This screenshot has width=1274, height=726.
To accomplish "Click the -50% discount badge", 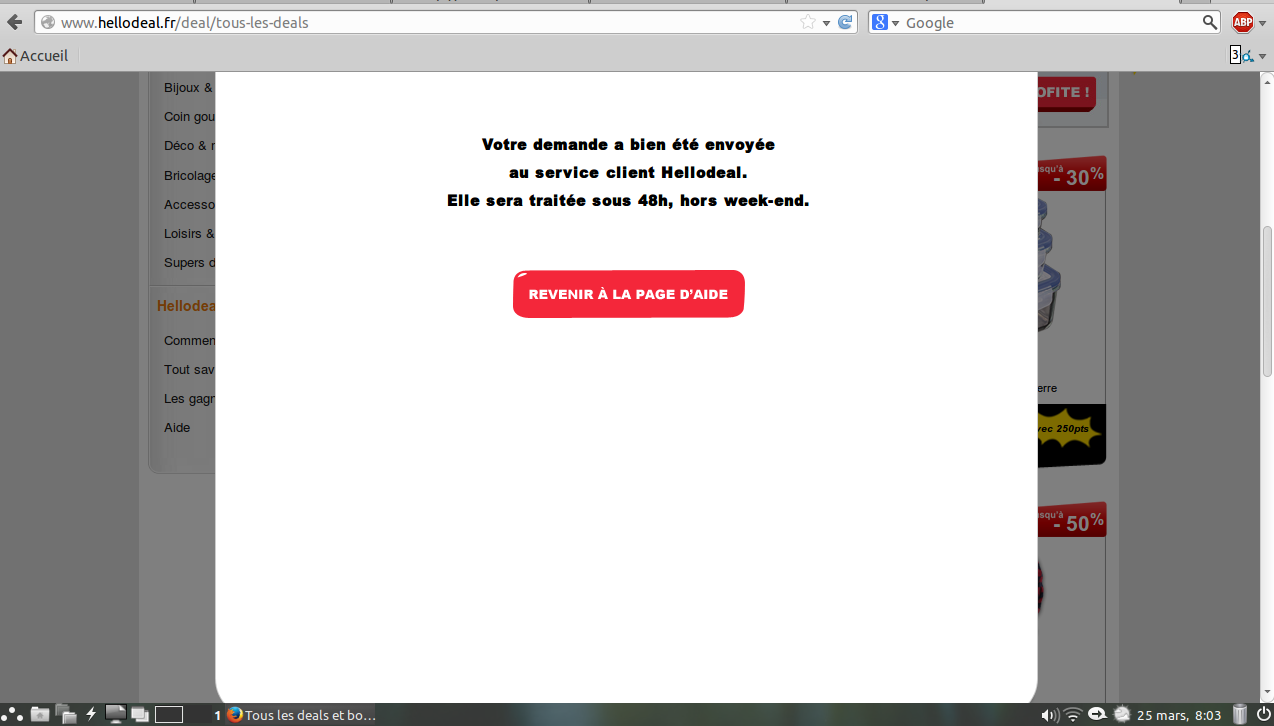I will point(1071,521).
